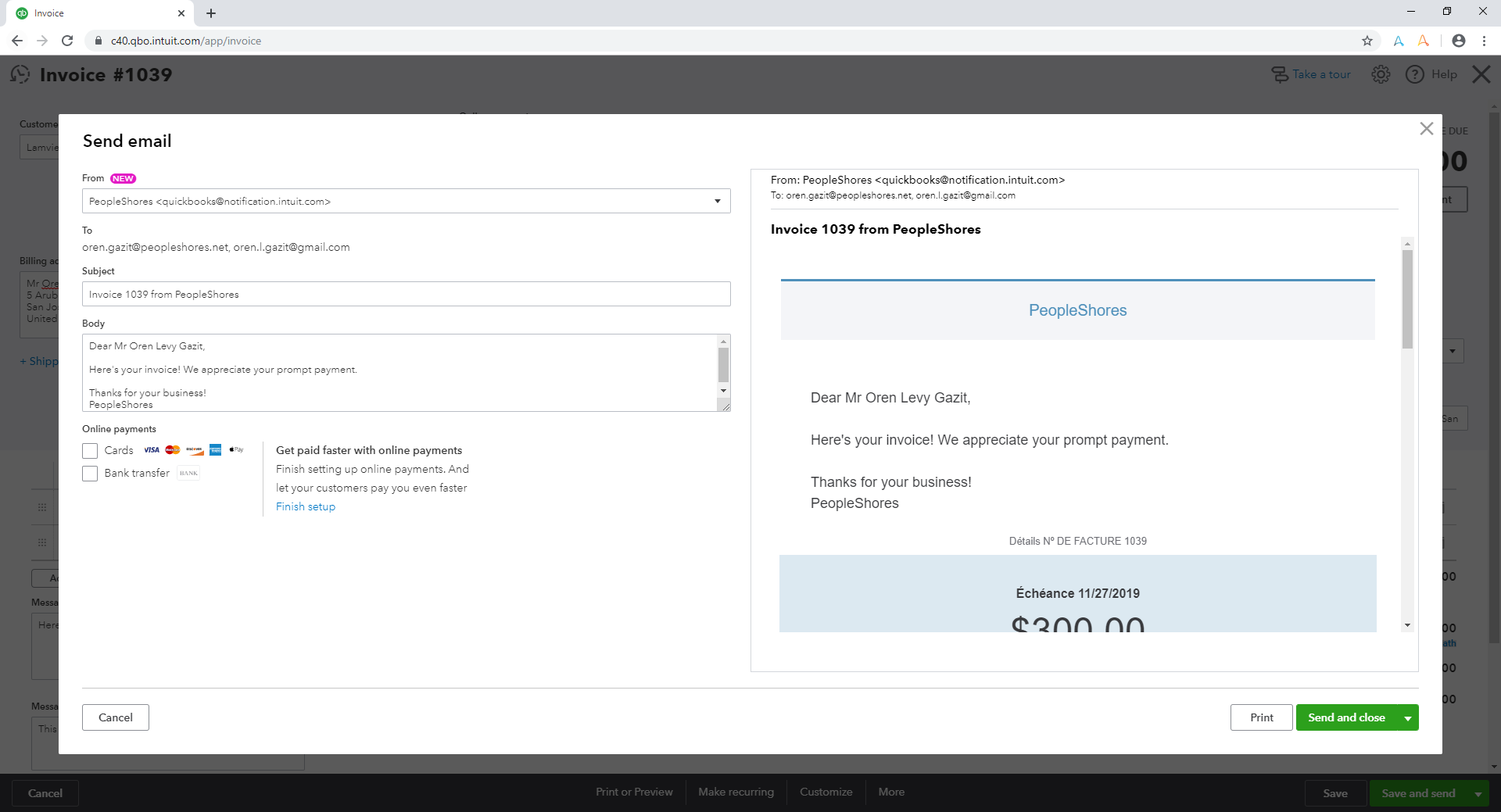Open the browser profile icon
Screen dimensions: 1501x812
(x=1459, y=41)
